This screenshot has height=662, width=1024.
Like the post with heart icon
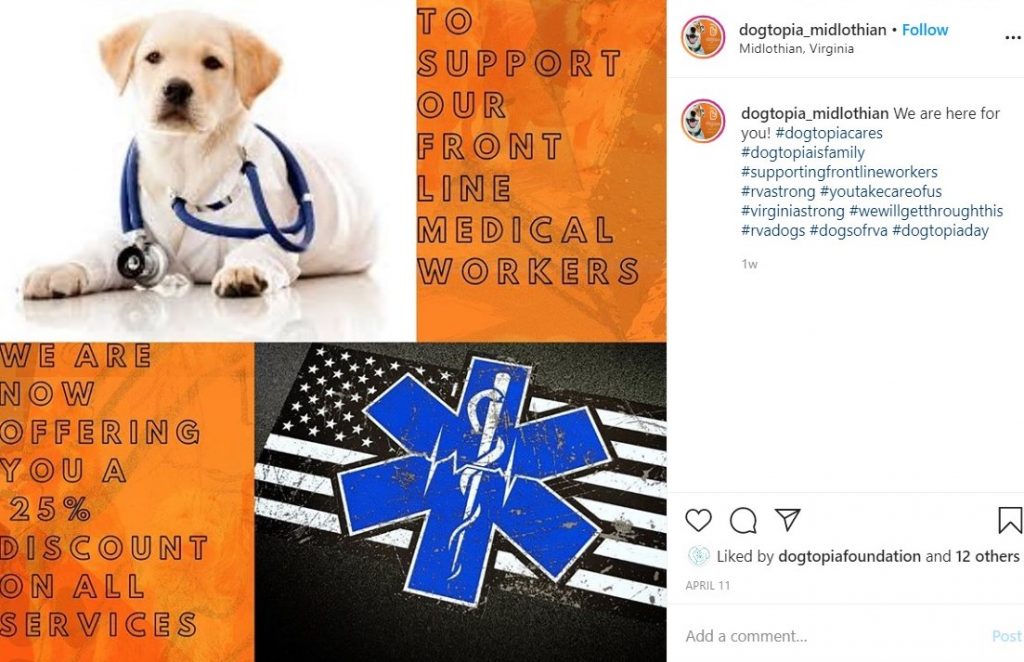click(698, 520)
